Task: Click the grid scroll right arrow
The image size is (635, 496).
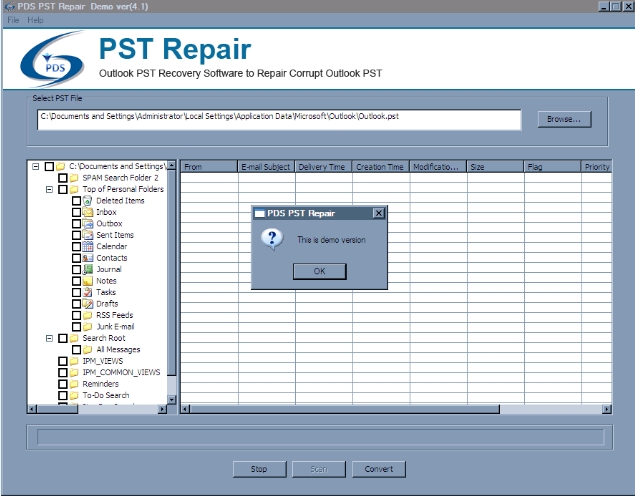Action: 607,409
